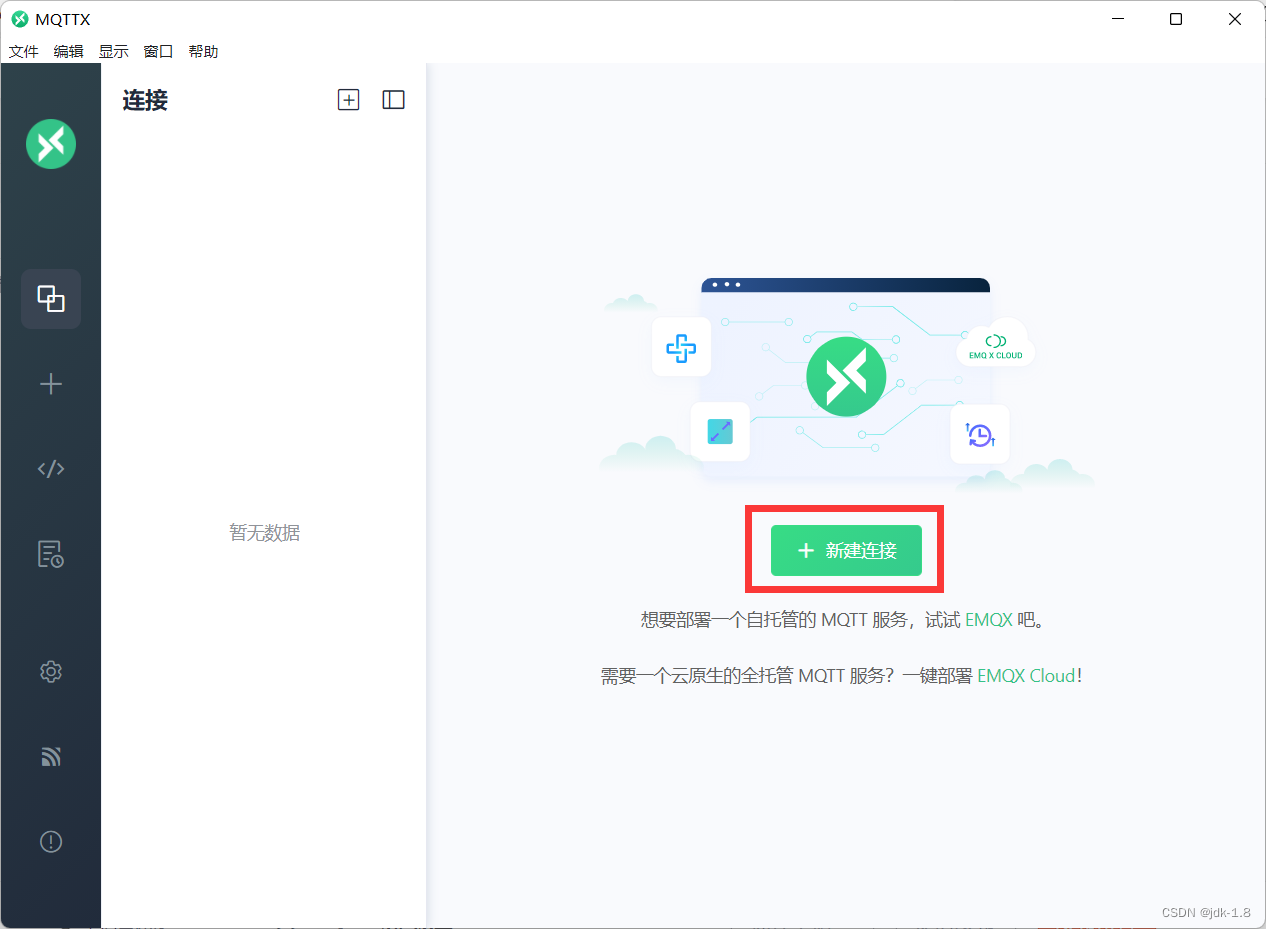Screen dimensions: 1266x929
Task: Open the 编辑 menu
Action: click(x=69, y=51)
